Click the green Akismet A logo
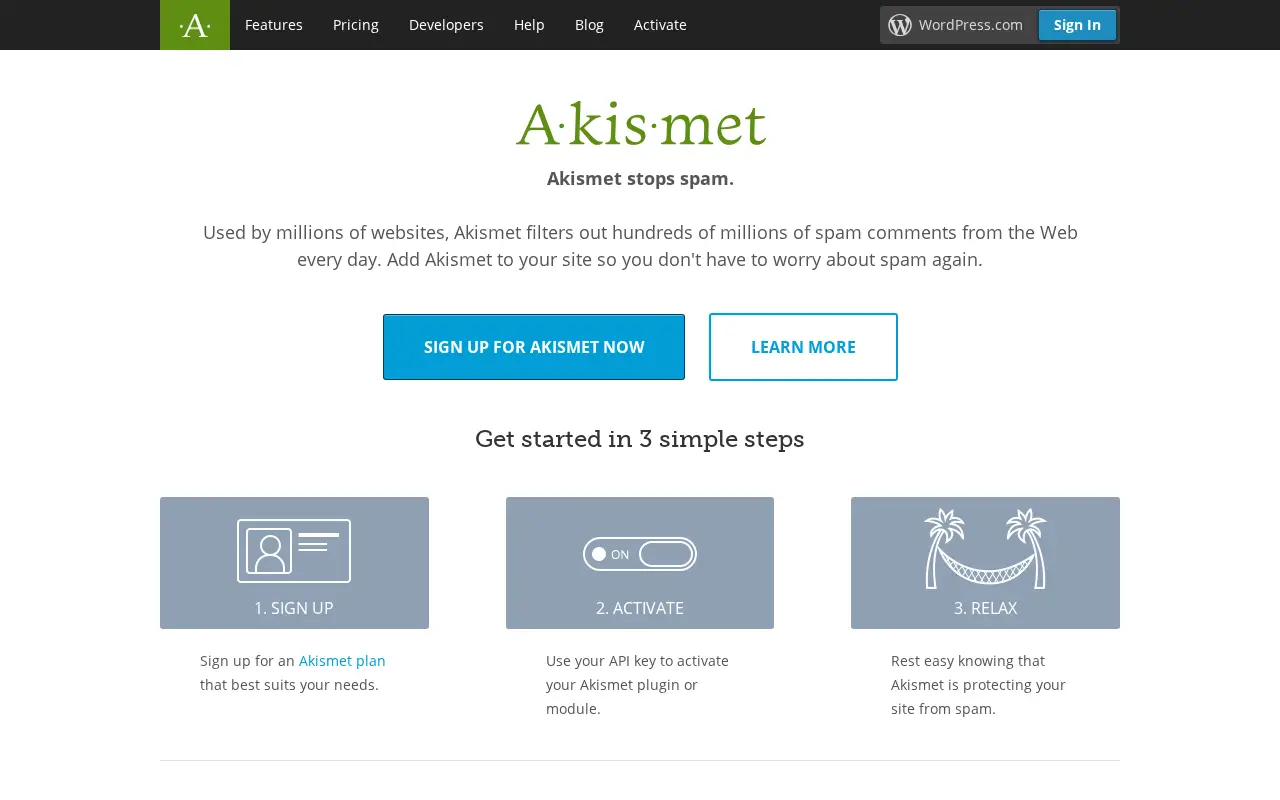Image resolution: width=1280 pixels, height=800 pixels. (x=195, y=25)
